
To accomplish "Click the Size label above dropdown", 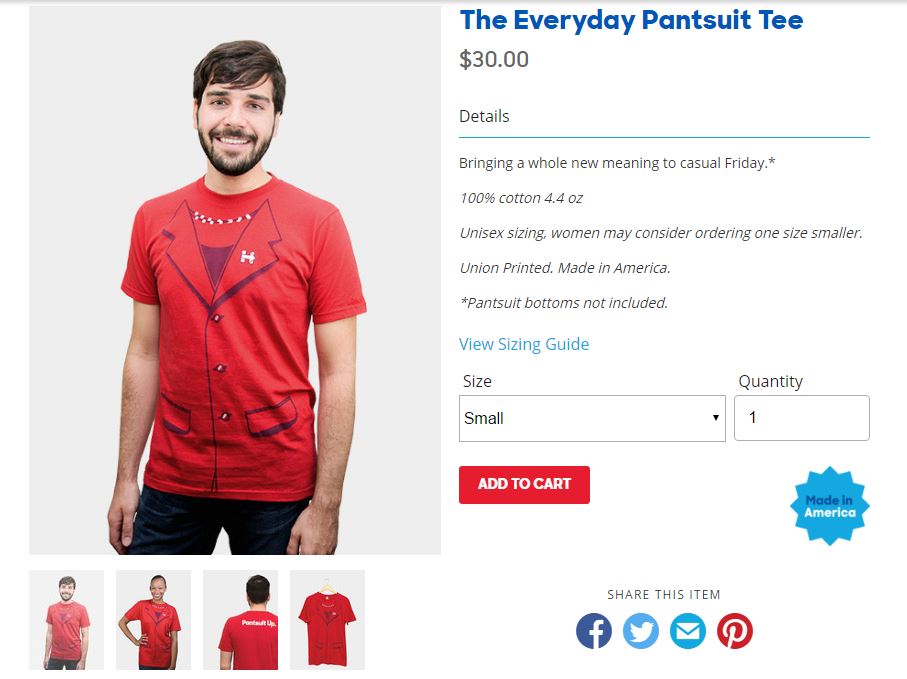I will [477, 381].
